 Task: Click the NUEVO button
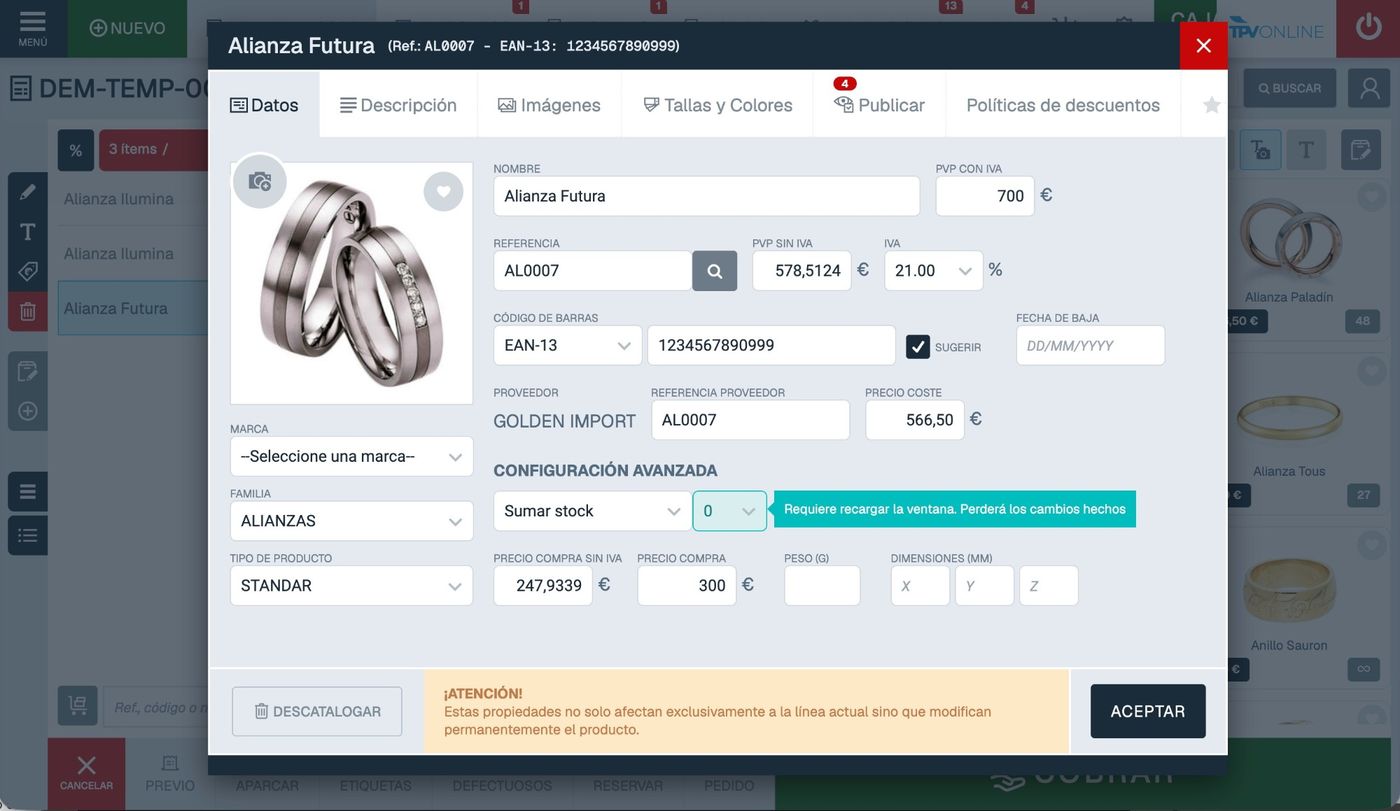pyautogui.click(x=127, y=28)
